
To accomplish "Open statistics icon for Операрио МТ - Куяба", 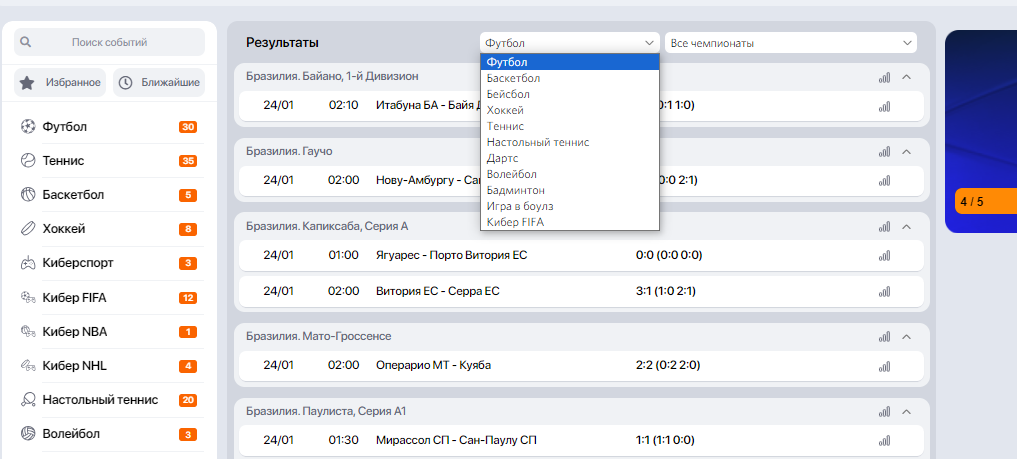I will tap(884, 366).
